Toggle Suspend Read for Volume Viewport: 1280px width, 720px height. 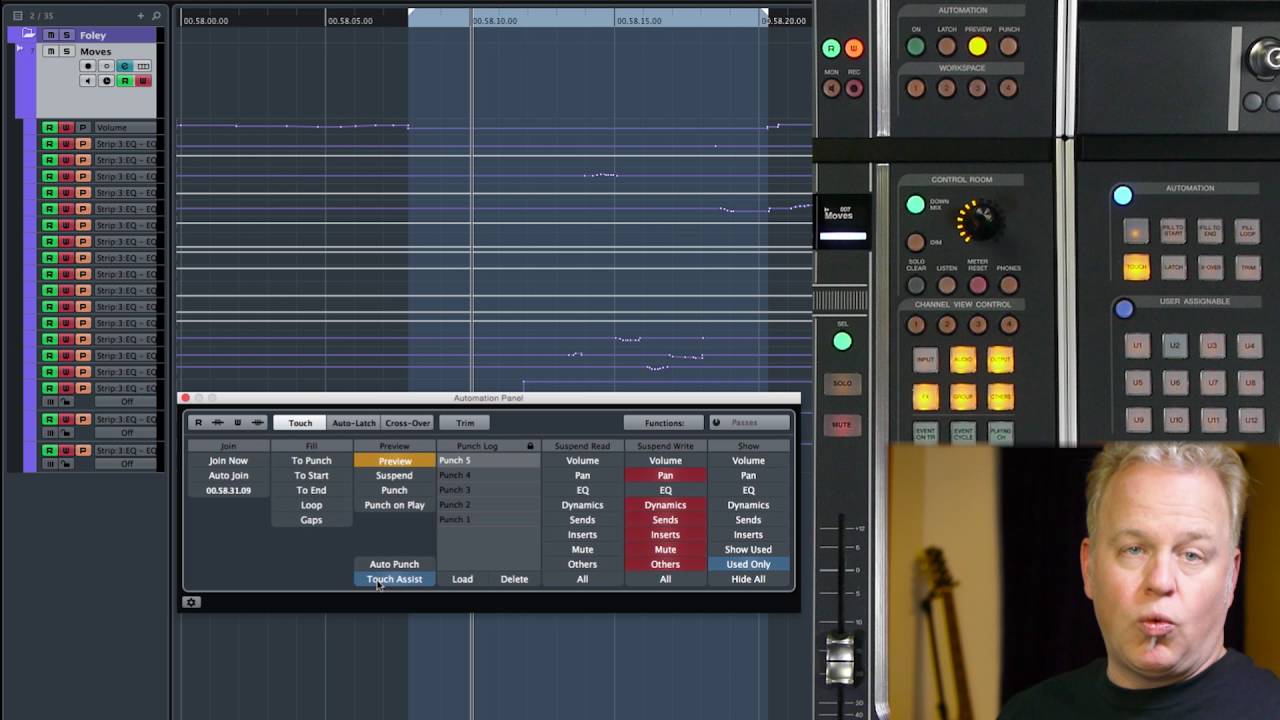click(582, 461)
